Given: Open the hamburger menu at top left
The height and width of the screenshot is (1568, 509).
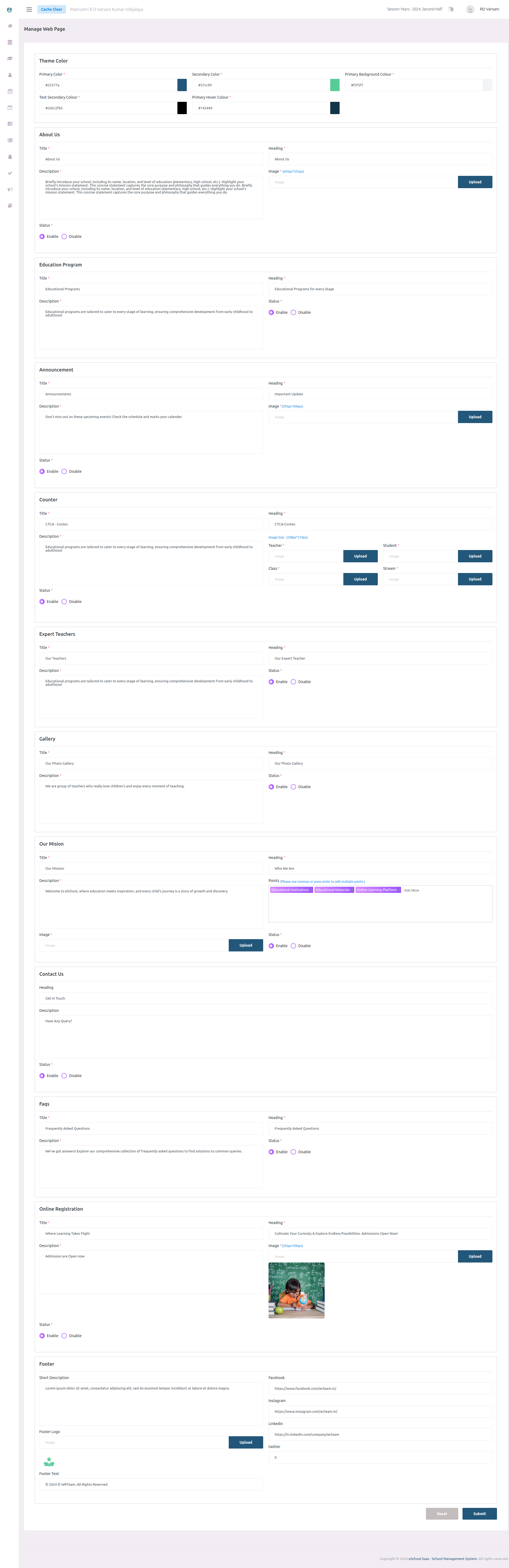Looking at the screenshot, I should click(29, 9).
